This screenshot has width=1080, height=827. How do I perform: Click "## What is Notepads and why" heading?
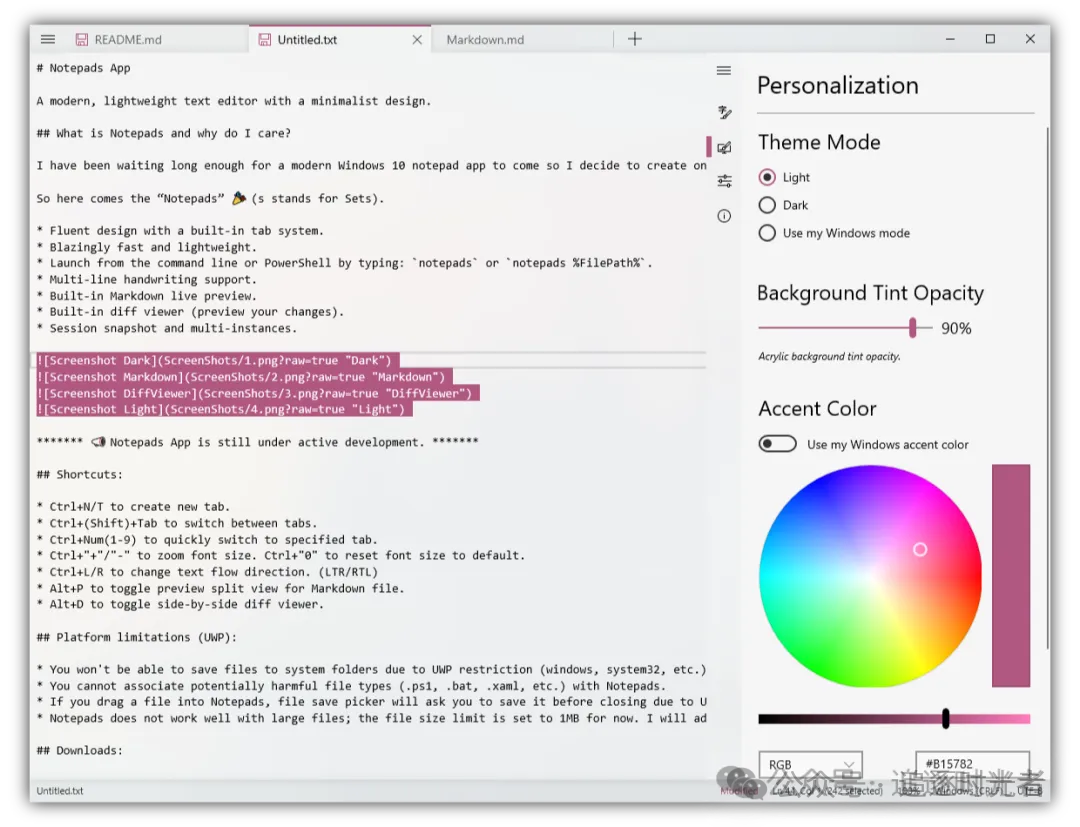coord(164,134)
